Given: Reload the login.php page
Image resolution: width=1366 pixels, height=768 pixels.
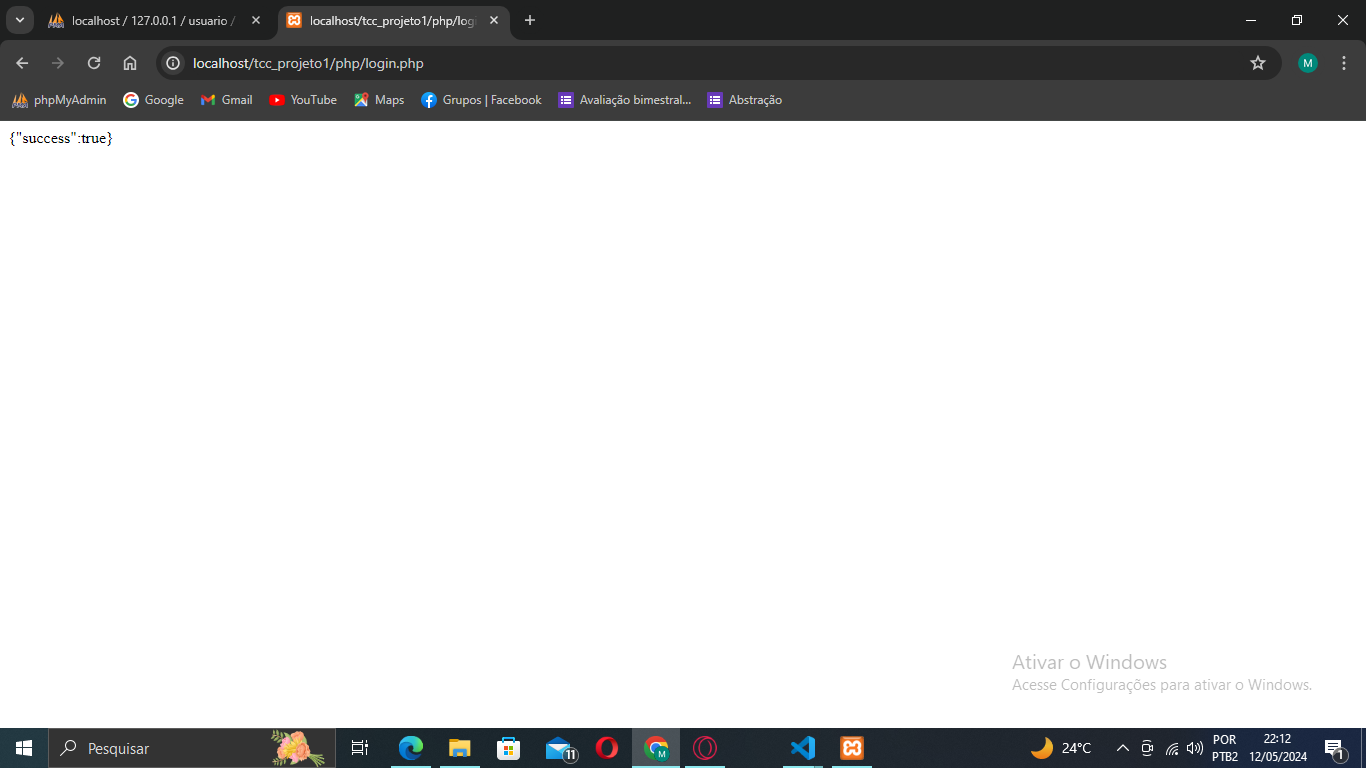Looking at the screenshot, I should (x=94, y=63).
